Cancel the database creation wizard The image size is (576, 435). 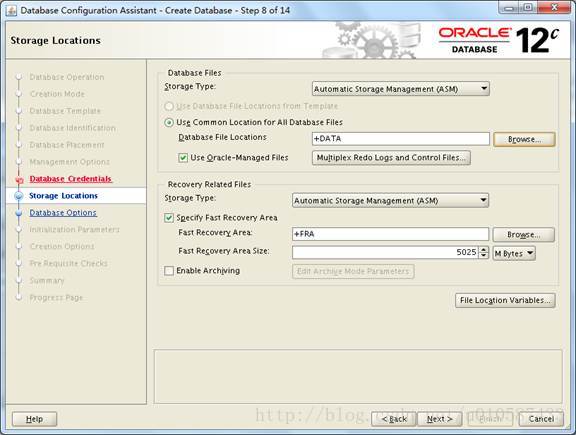541,419
